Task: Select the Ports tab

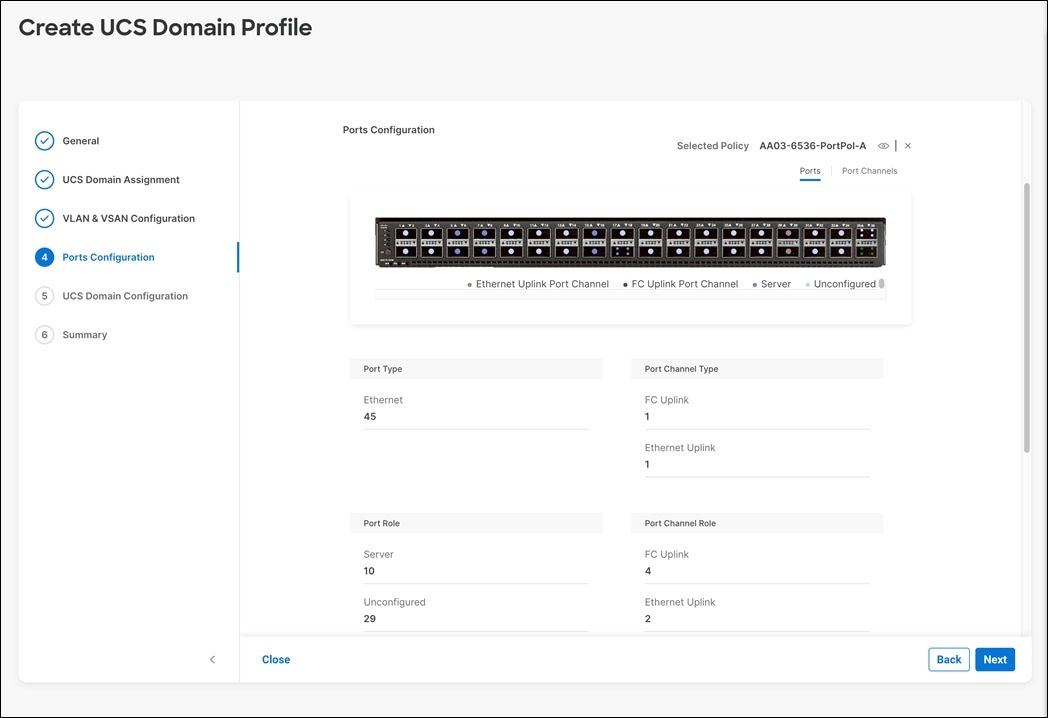Action: [810, 170]
